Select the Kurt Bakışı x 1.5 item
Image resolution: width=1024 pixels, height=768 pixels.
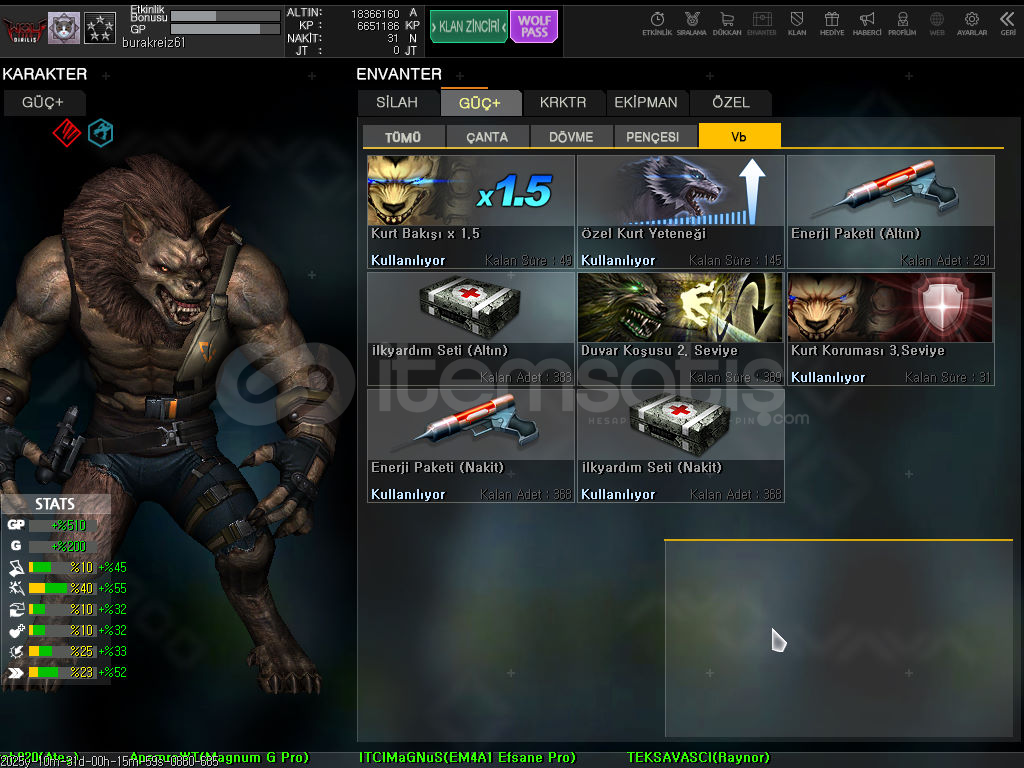click(x=471, y=212)
